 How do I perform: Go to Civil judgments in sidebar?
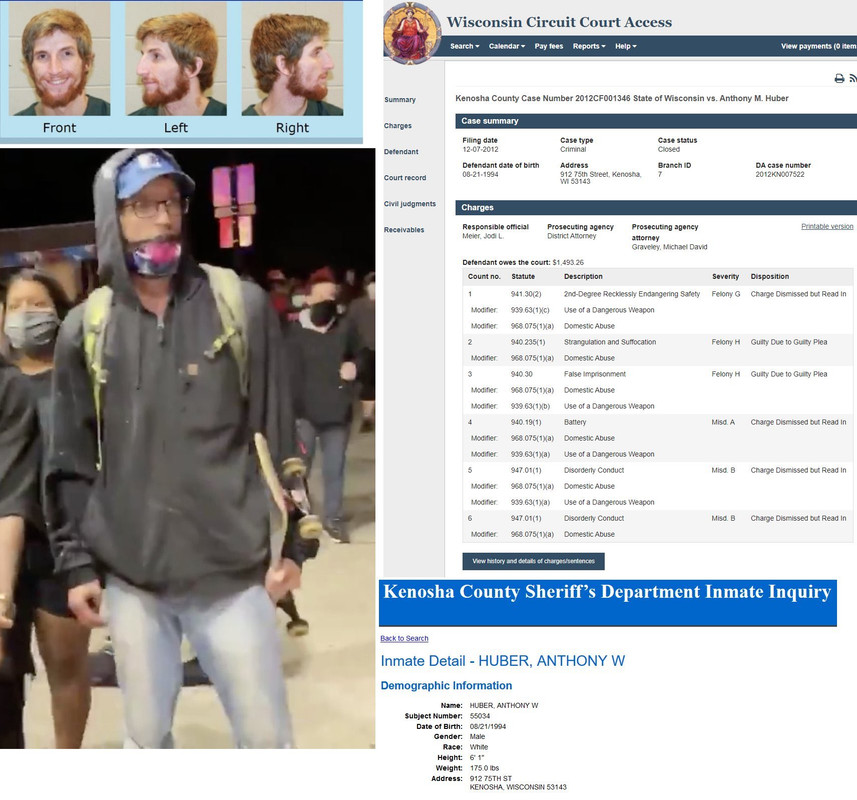pos(409,204)
